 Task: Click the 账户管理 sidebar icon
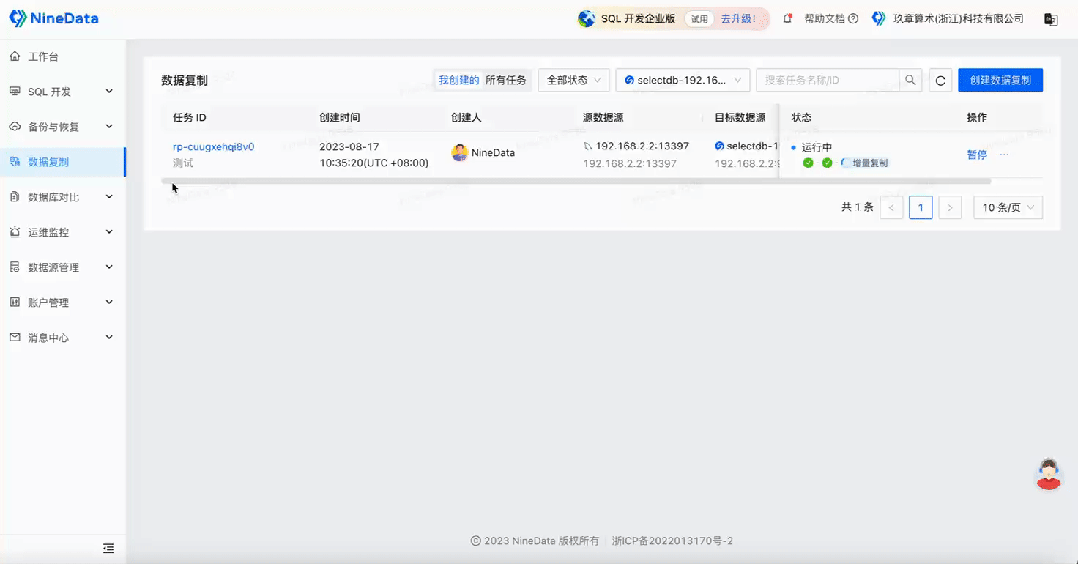(14, 302)
